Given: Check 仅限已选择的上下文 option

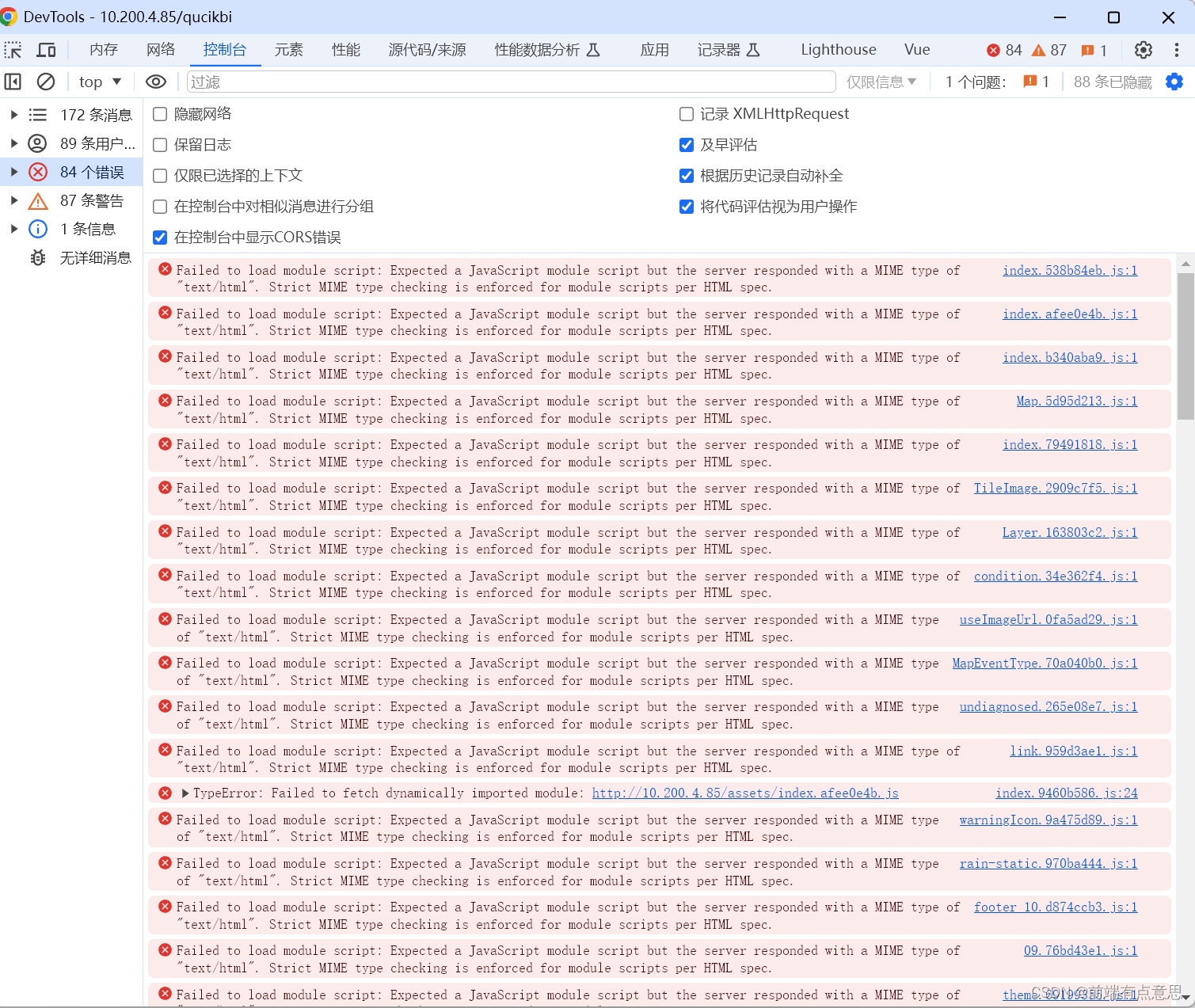Looking at the screenshot, I should tap(160, 176).
